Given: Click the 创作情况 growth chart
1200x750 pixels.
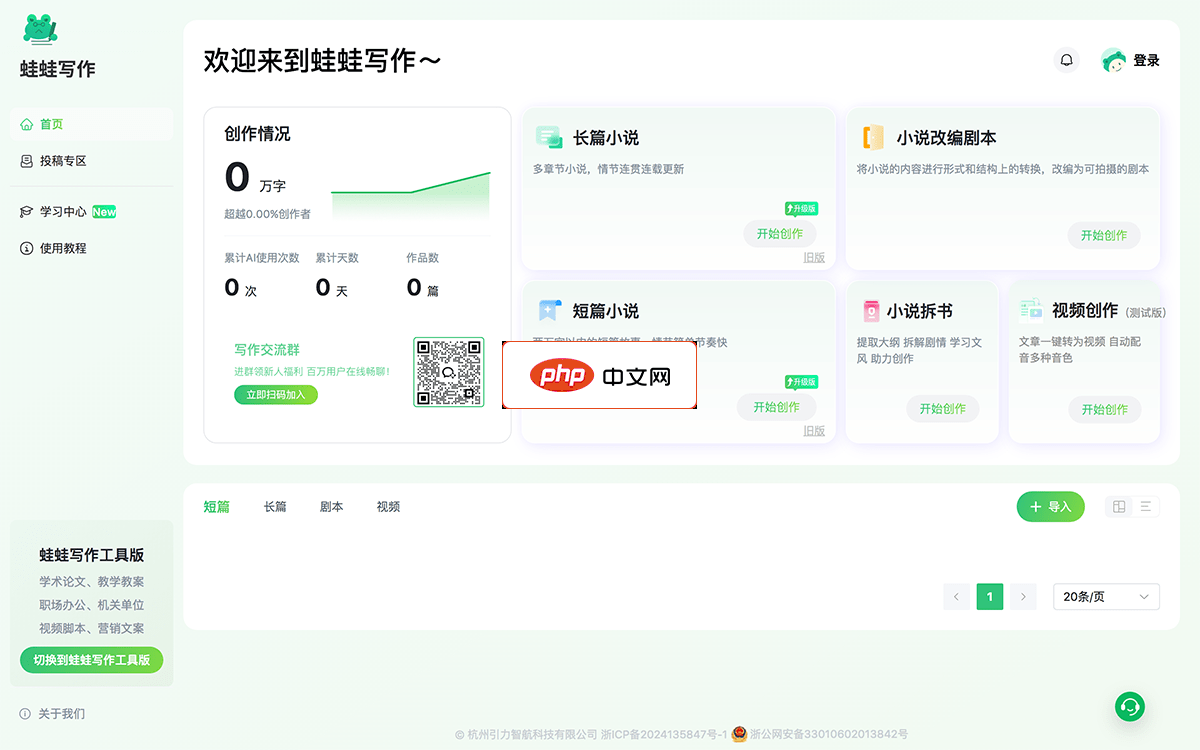Looking at the screenshot, I should [x=411, y=195].
